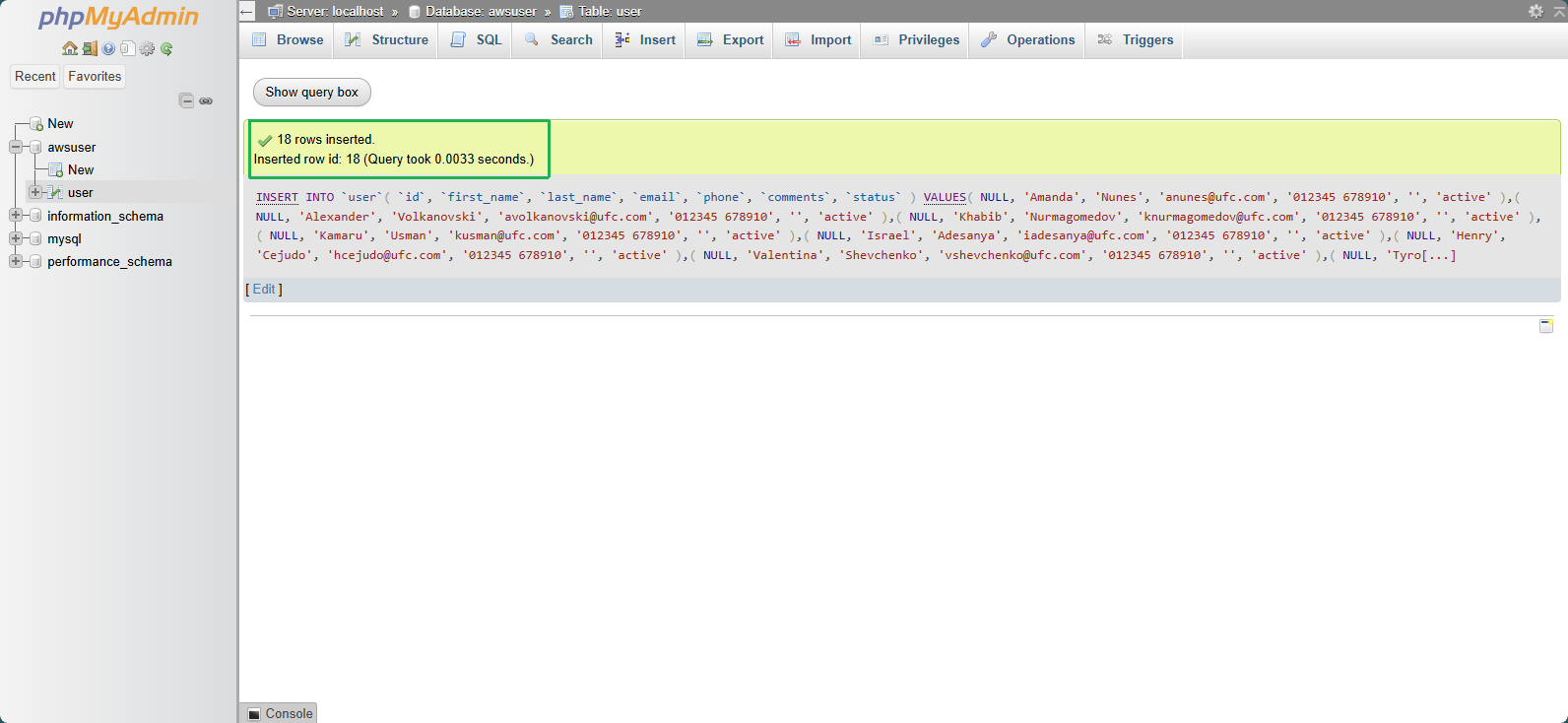
Task: Open MySQL documentation pages icon
Action: pos(127,48)
